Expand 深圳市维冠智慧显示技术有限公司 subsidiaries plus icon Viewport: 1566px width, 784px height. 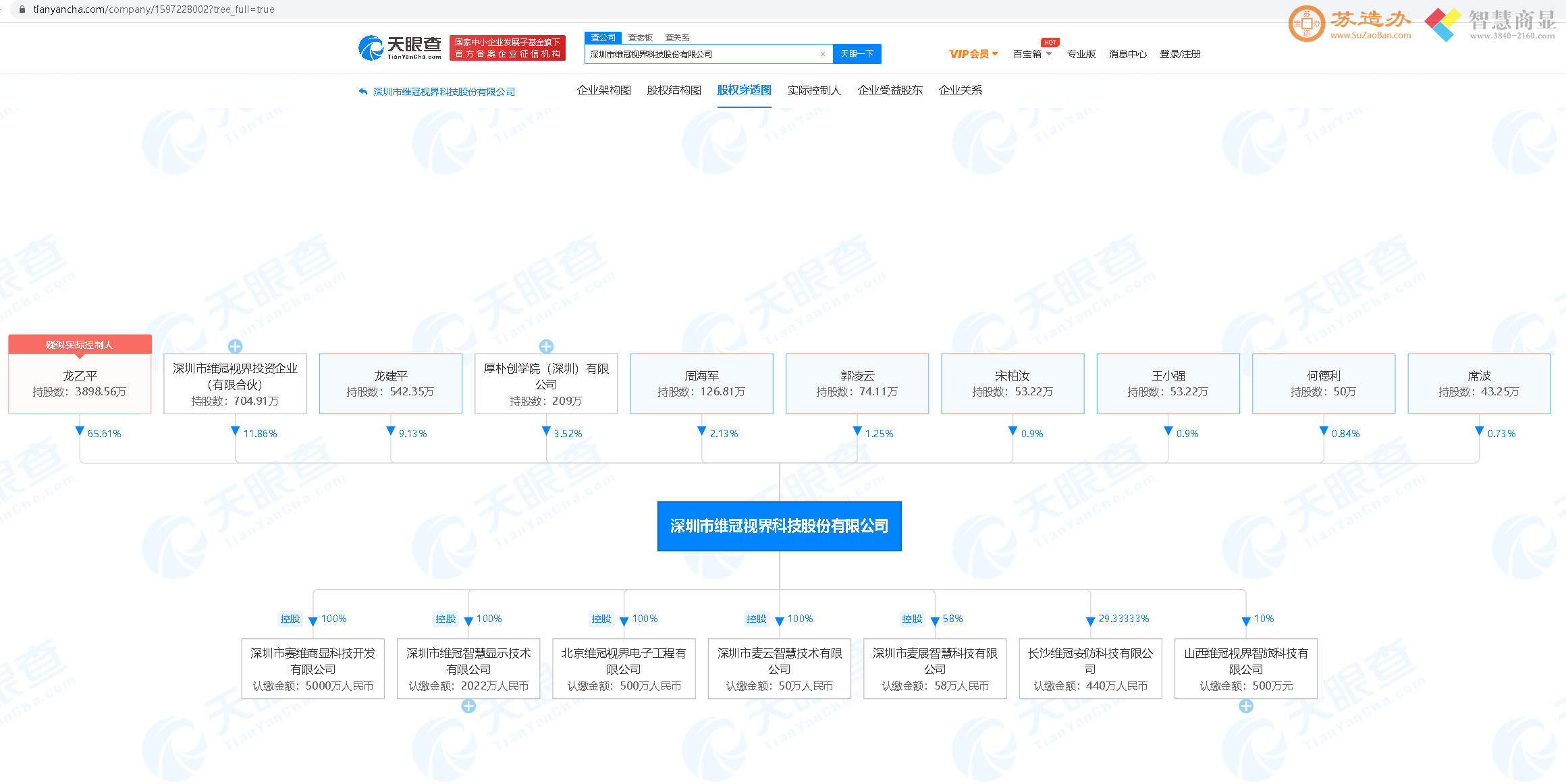tap(468, 706)
